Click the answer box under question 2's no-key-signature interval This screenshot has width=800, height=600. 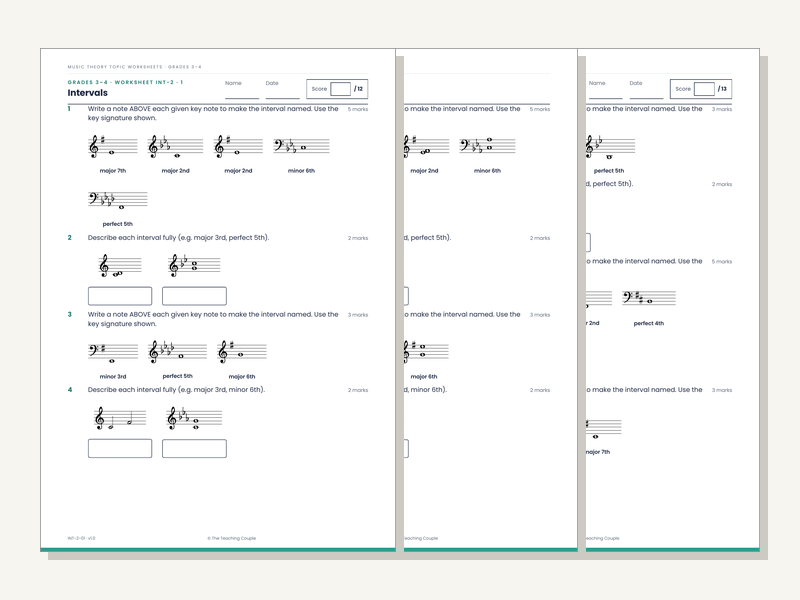pos(120,296)
